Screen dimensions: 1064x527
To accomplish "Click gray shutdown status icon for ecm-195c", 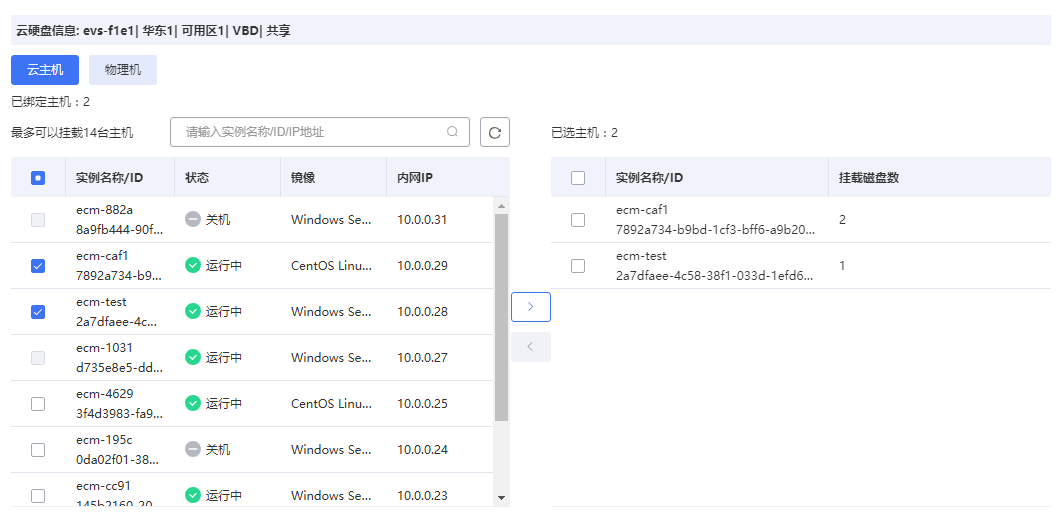I will coord(193,450).
